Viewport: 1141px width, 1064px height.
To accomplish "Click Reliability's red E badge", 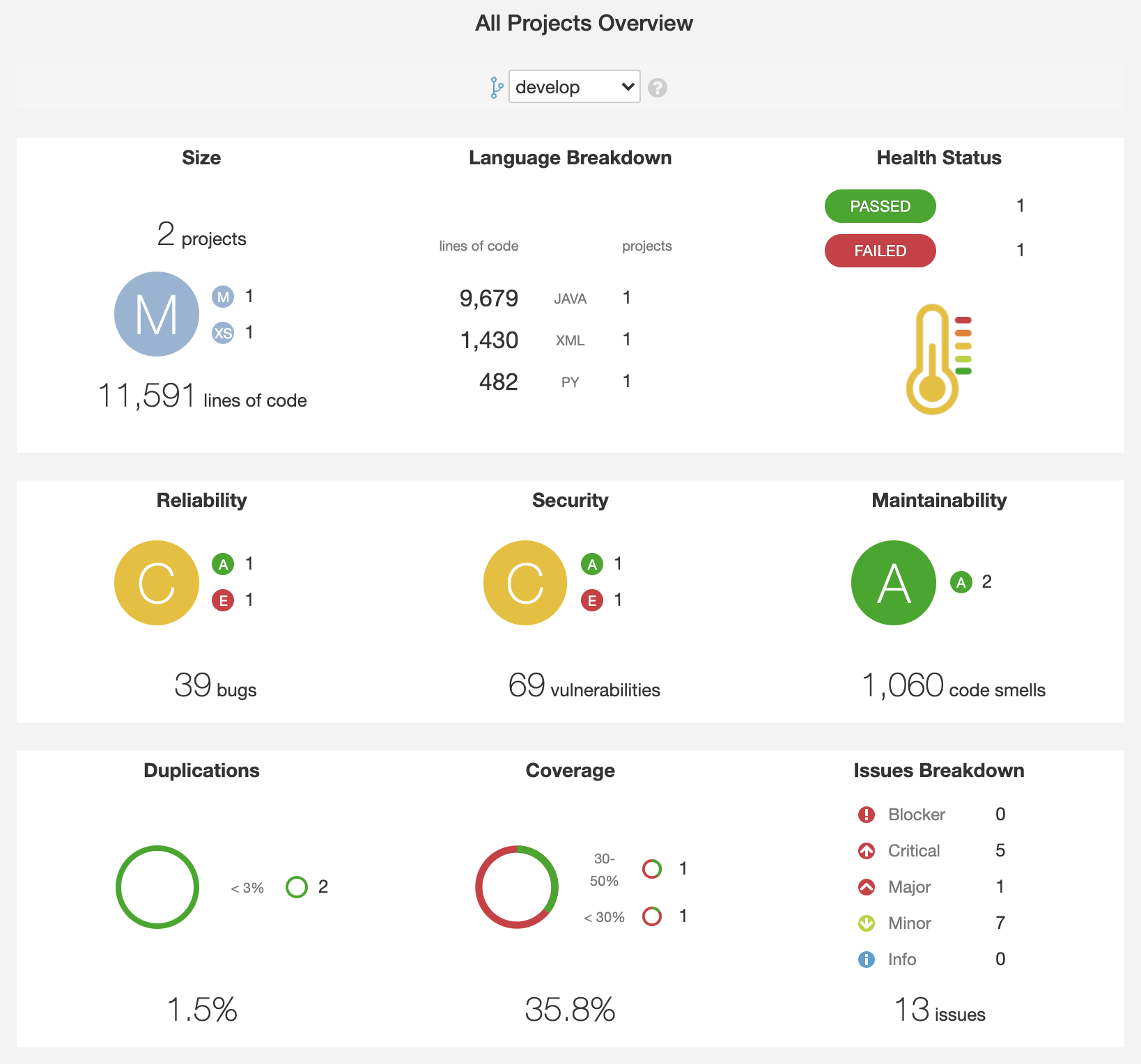I will click(223, 600).
